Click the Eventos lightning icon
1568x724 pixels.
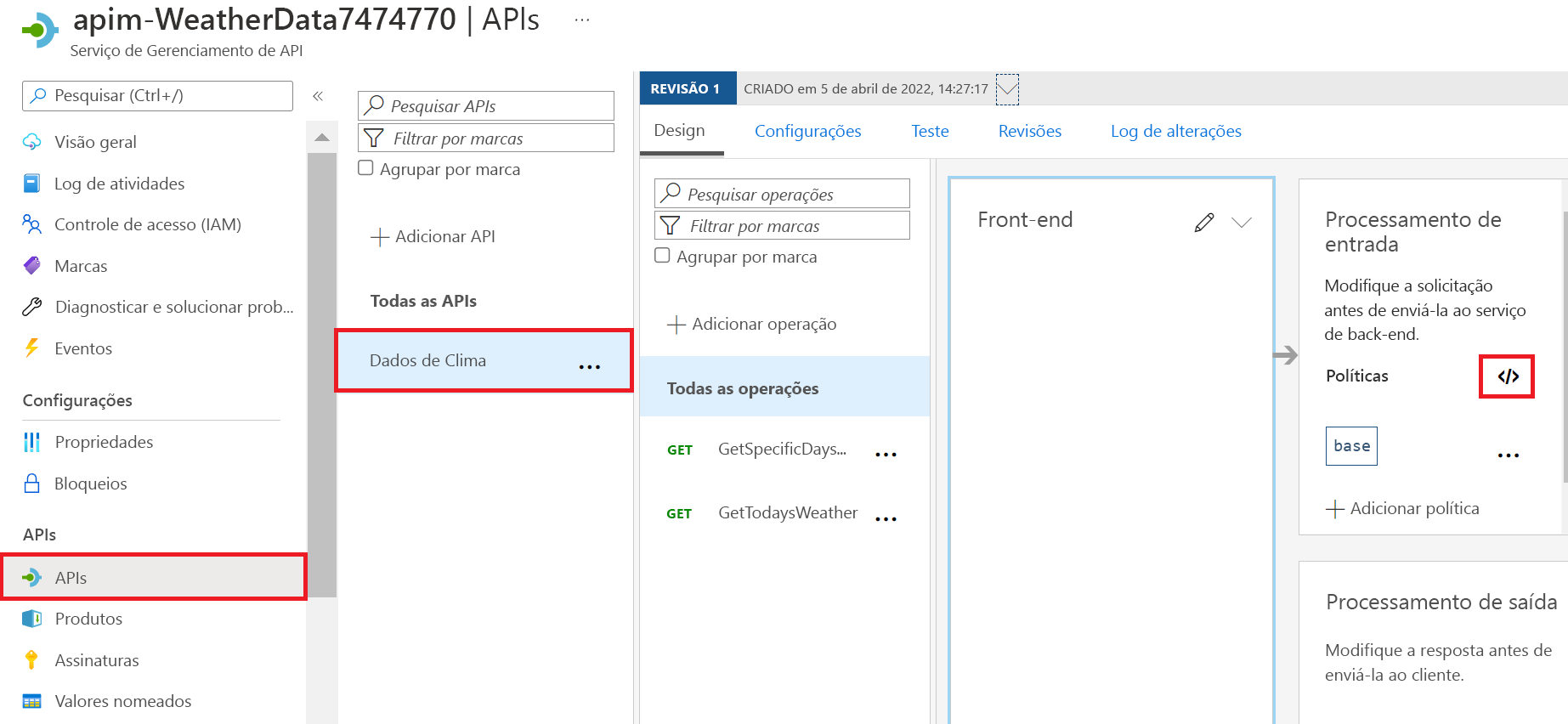(x=31, y=348)
